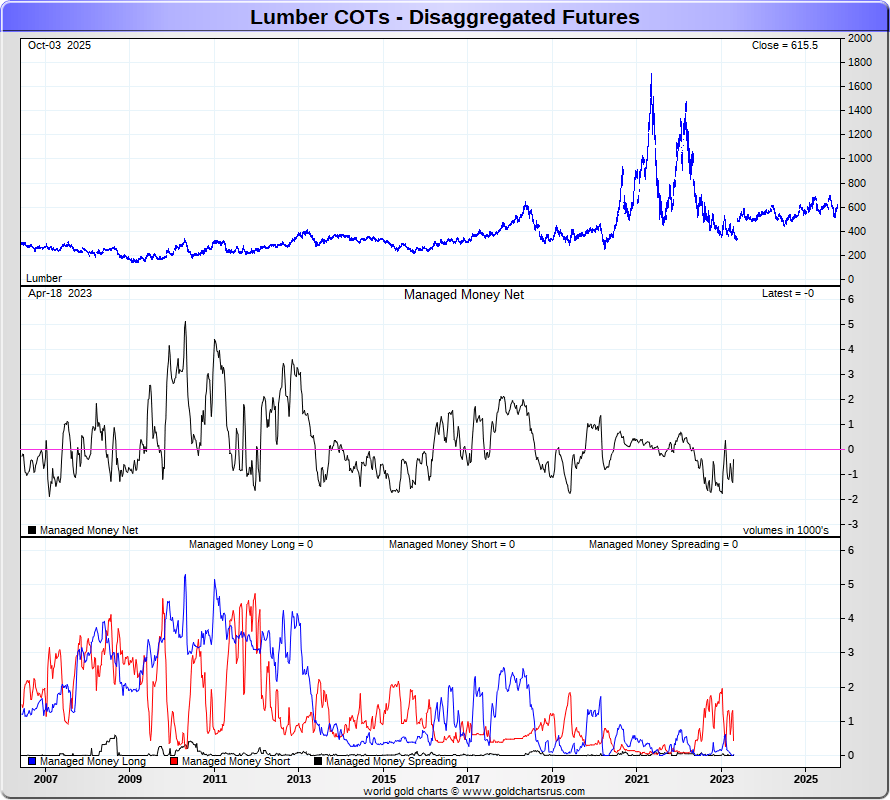The width and height of the screenshot is (890, 800).
Task: Click the 2025 x-axis label
Action: pos(806,779)
